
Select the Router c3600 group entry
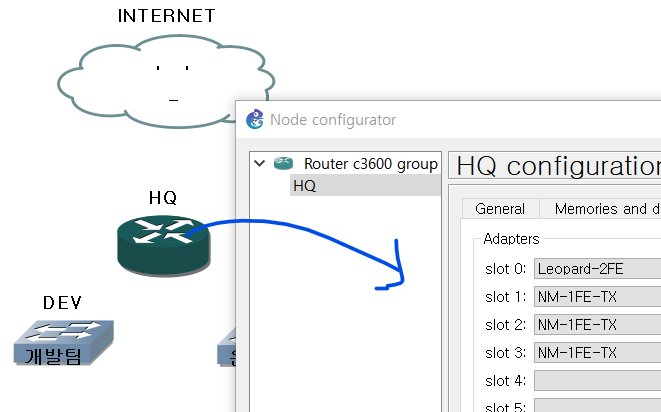click(371, 164)
